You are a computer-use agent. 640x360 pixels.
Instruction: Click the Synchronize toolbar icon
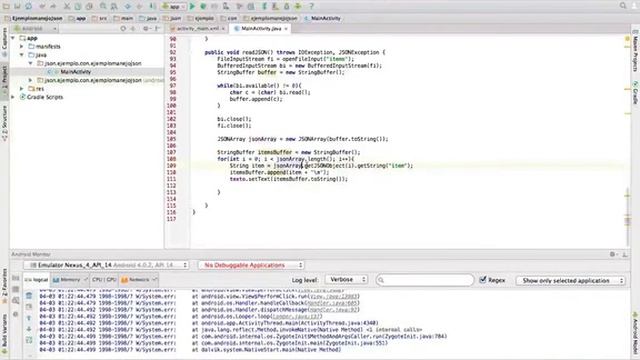tap(29, 6)
